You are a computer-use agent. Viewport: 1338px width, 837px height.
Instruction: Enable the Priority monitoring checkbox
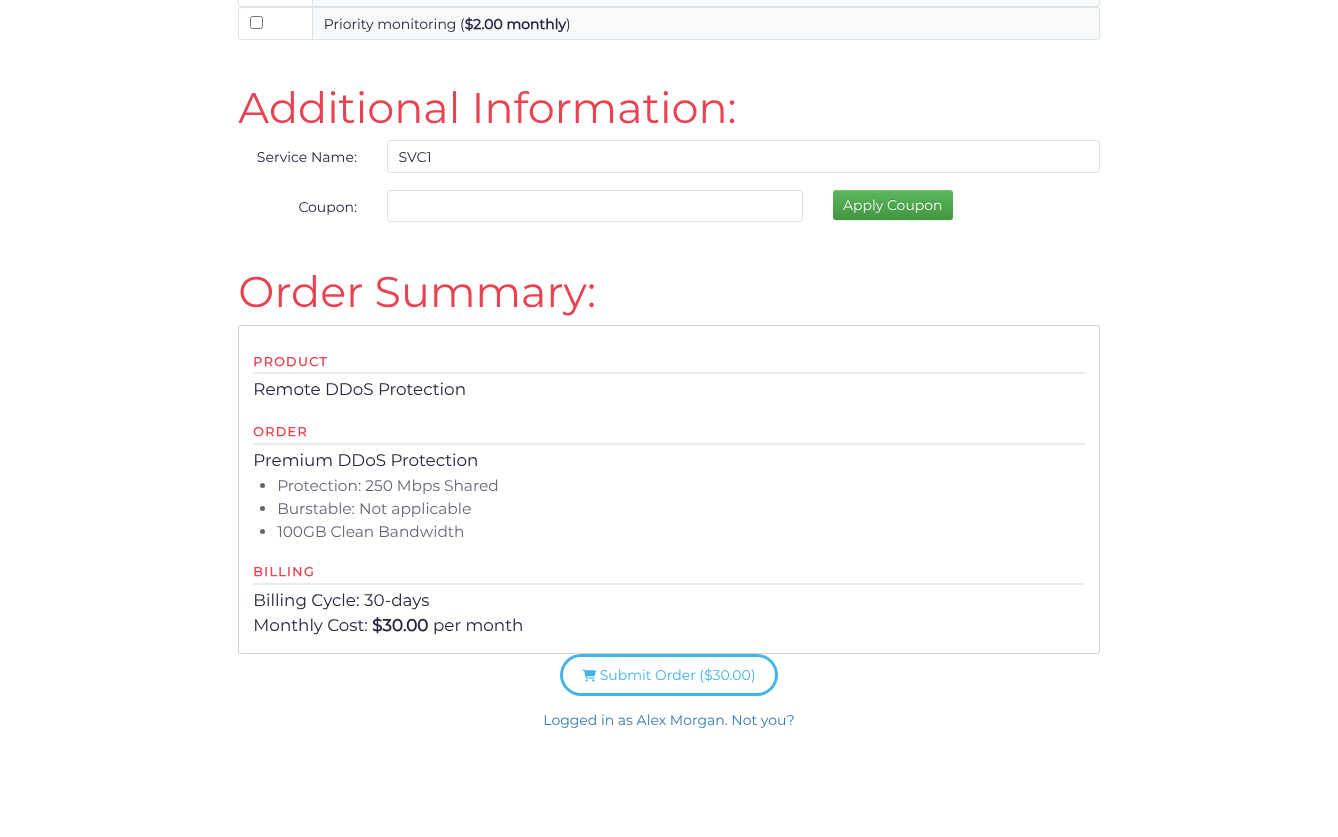click(x=256, y=22)
